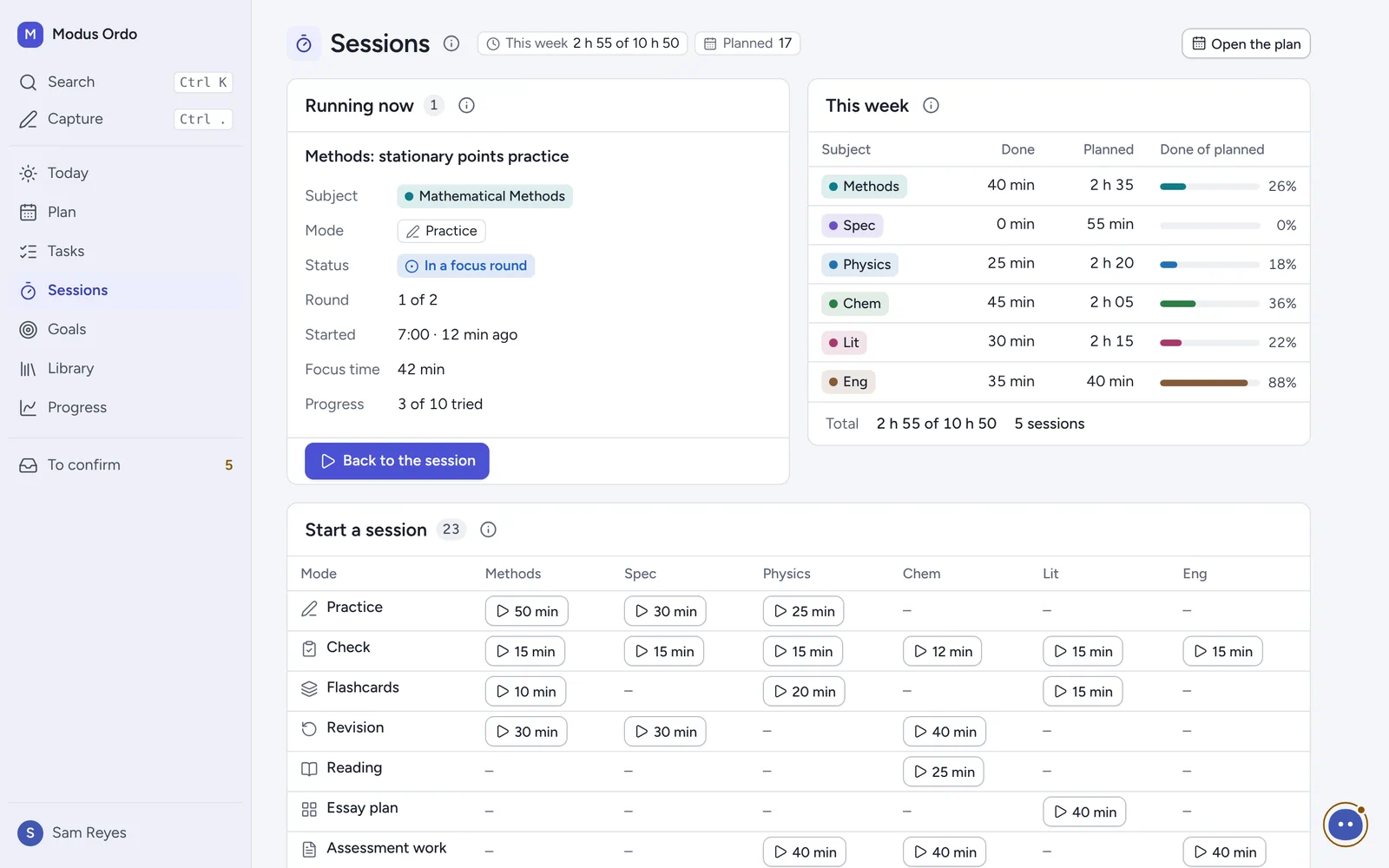Start the 40 min Lit Essay plan session
The height and width of the screenshot is (868, 1389).
point(1084,812)
